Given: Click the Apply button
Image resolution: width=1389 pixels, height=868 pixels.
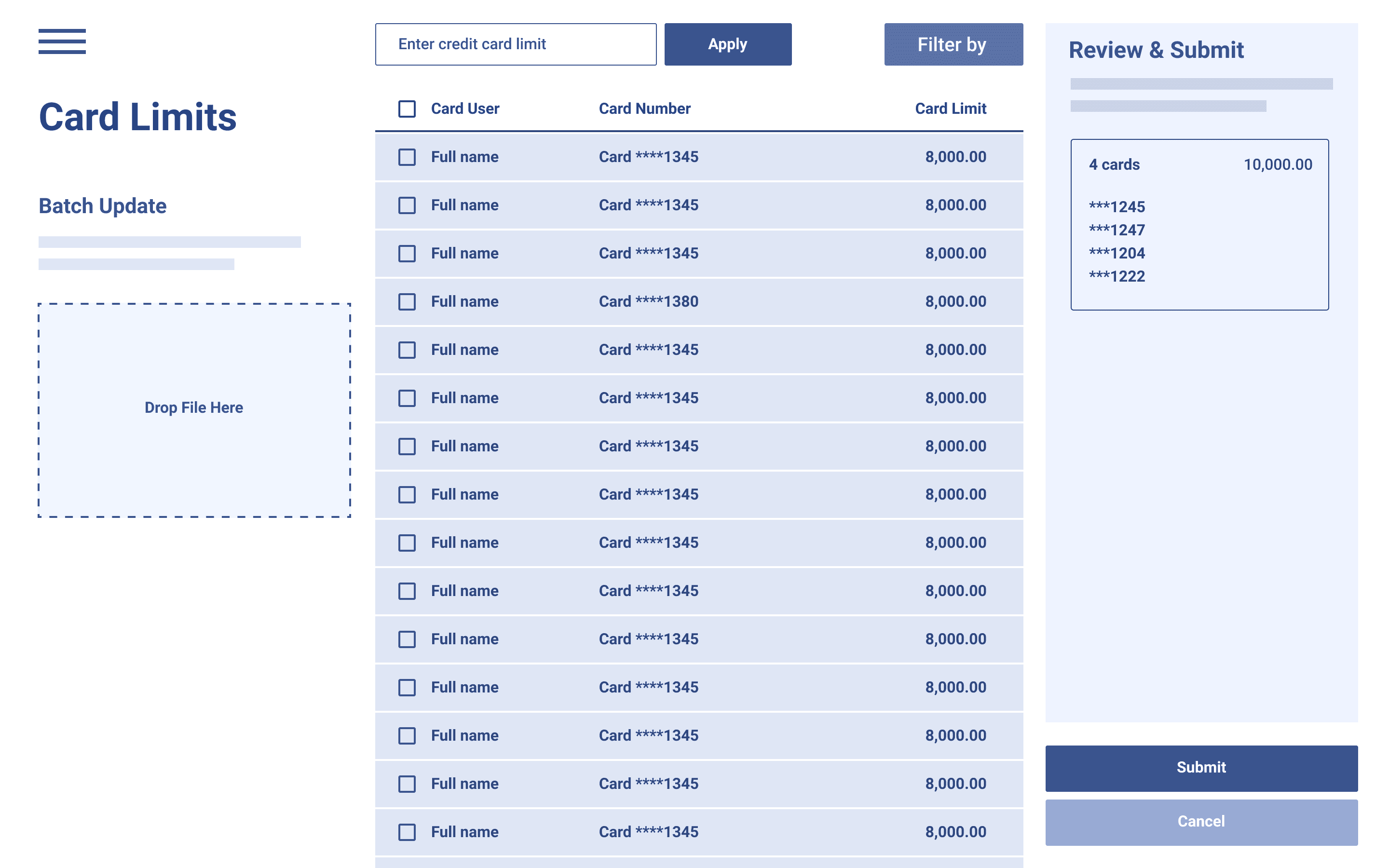Looking at the screenshot, I should tap(727, 44).
